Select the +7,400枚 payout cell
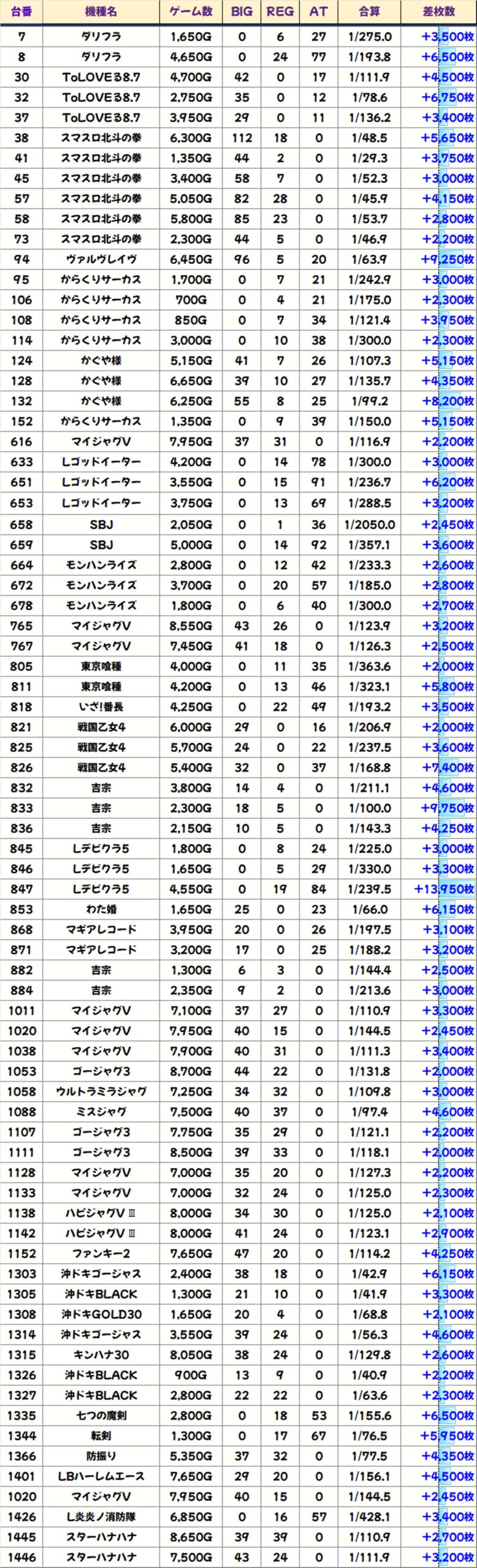Viewport: 477px width, 1568px height. pyautogui.click(x=439, y=767)
